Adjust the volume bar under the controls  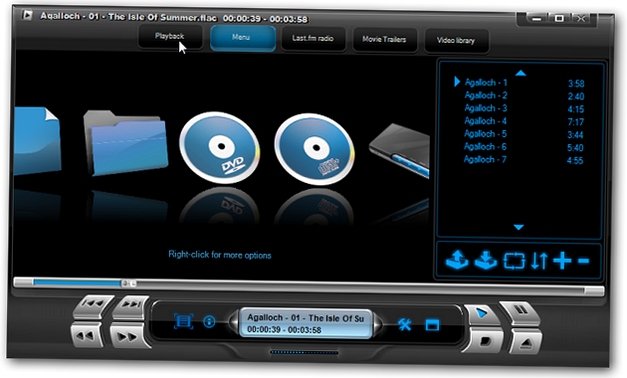304,352
